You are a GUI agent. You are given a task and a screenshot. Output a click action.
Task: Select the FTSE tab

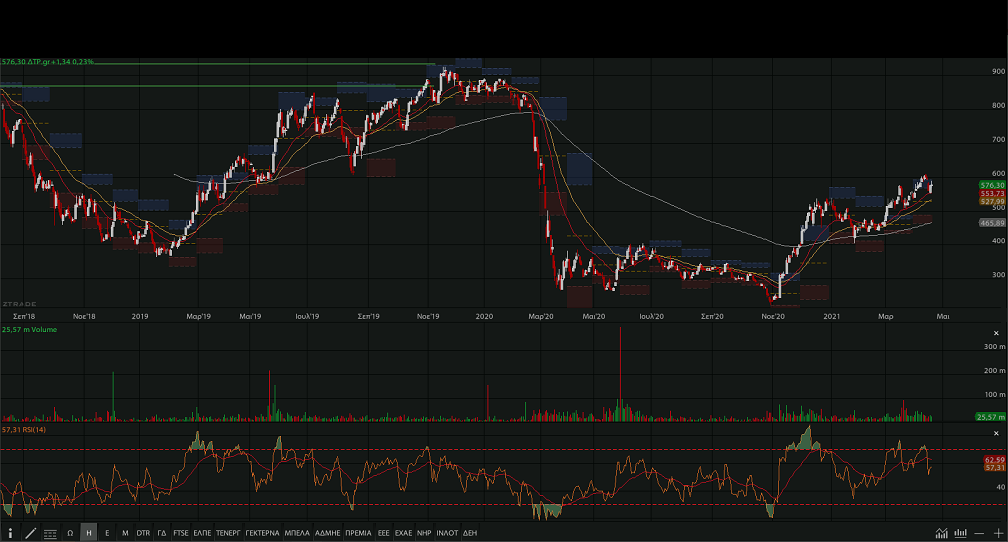point(180,533)
